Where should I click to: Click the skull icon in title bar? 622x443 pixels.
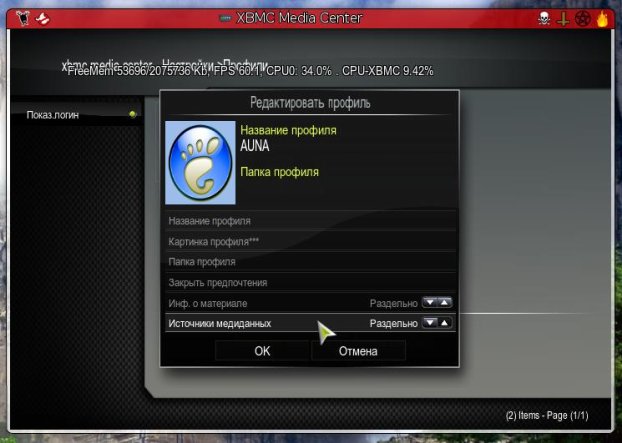[x=544, y=19]
